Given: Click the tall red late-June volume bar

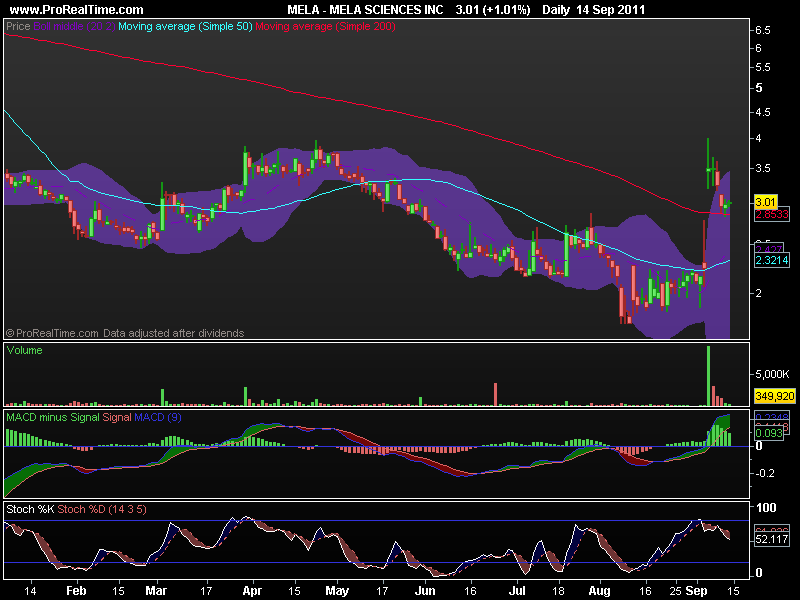Looking at the screenshot, I should tap(495, 394).
